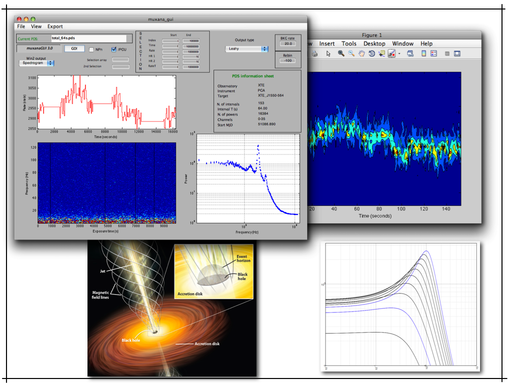
Task: Click the Figure 1 window title bar
Action: click(394, 35)
